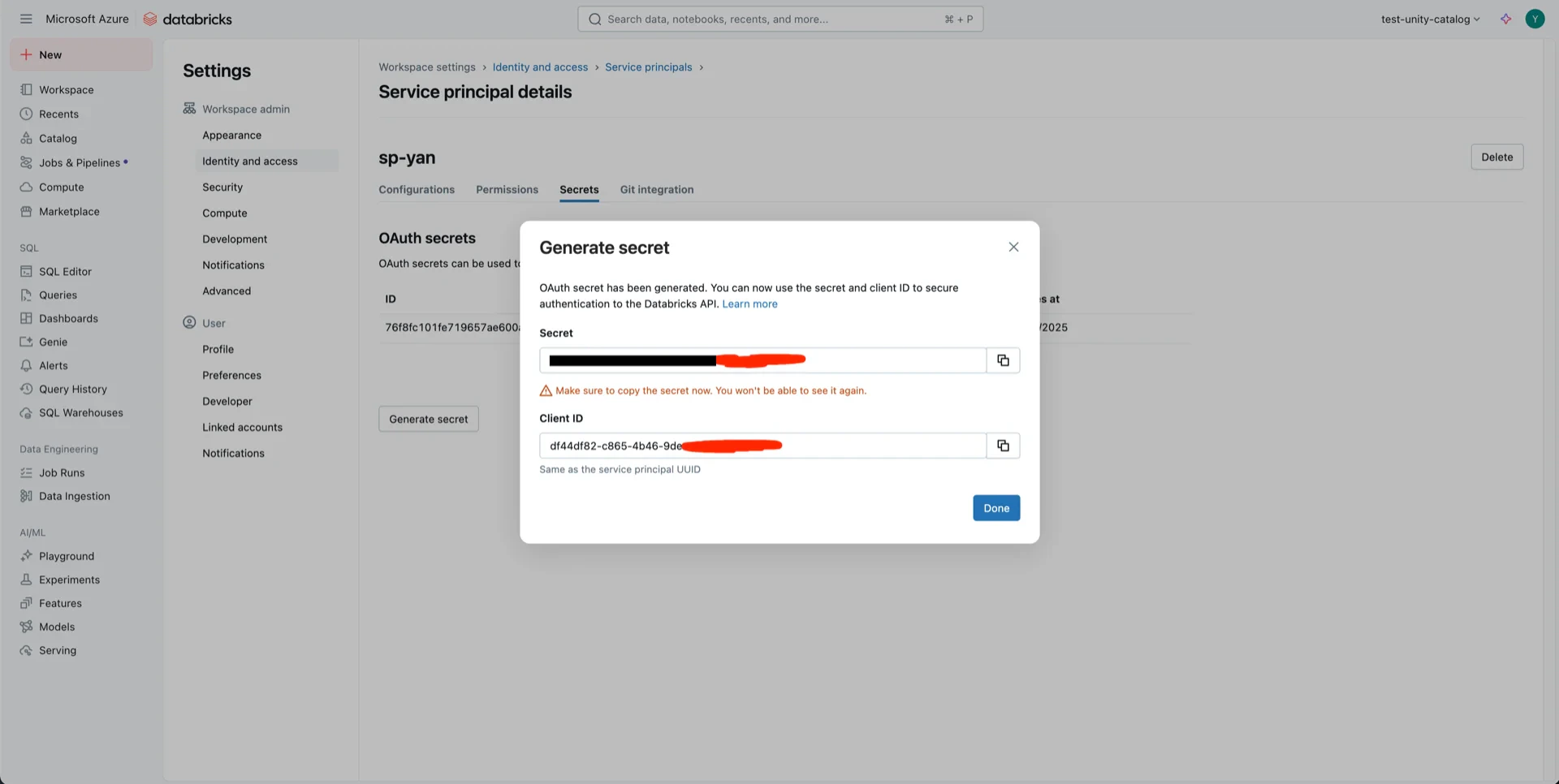Click the Playground icon
Image resolution: width=1559 pixels, height=784 pixels.
click(x=26, y=556)
